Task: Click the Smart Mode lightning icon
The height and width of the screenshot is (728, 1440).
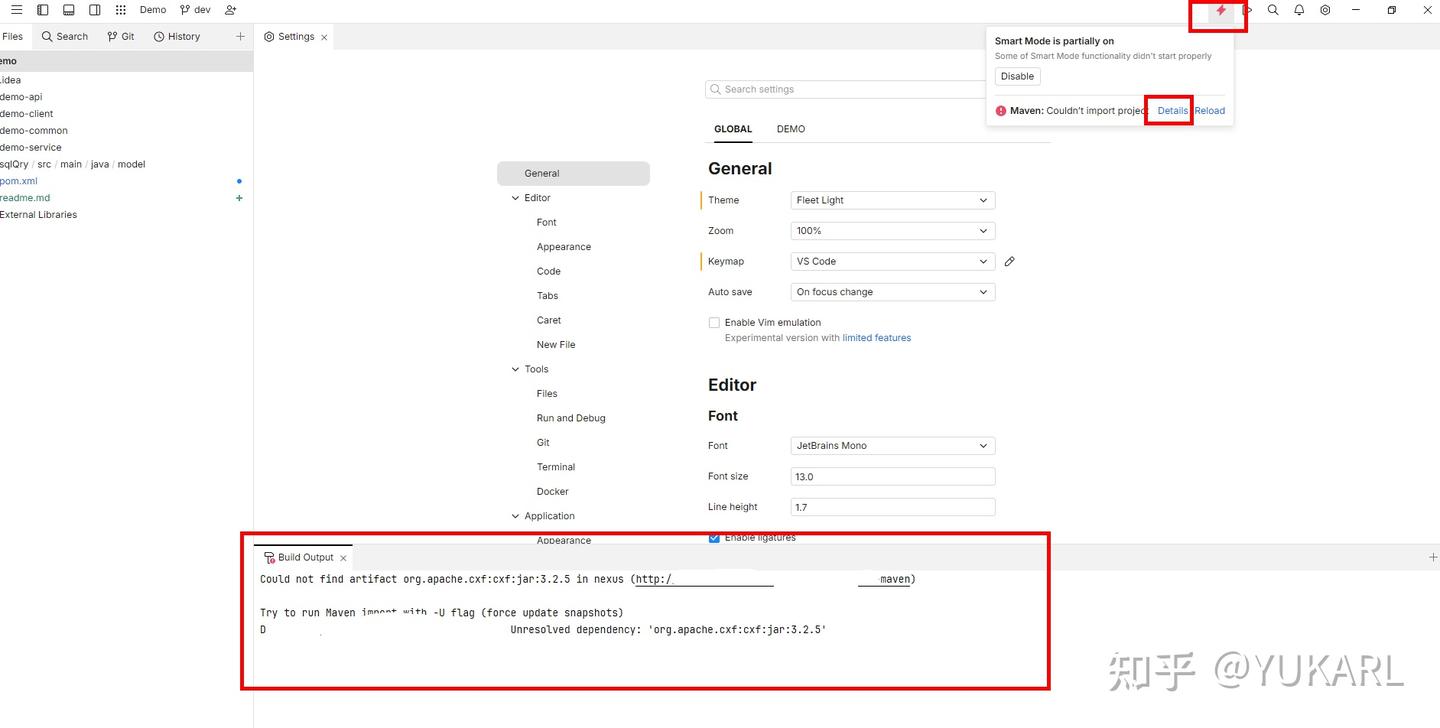Action: click(1221, 10)
